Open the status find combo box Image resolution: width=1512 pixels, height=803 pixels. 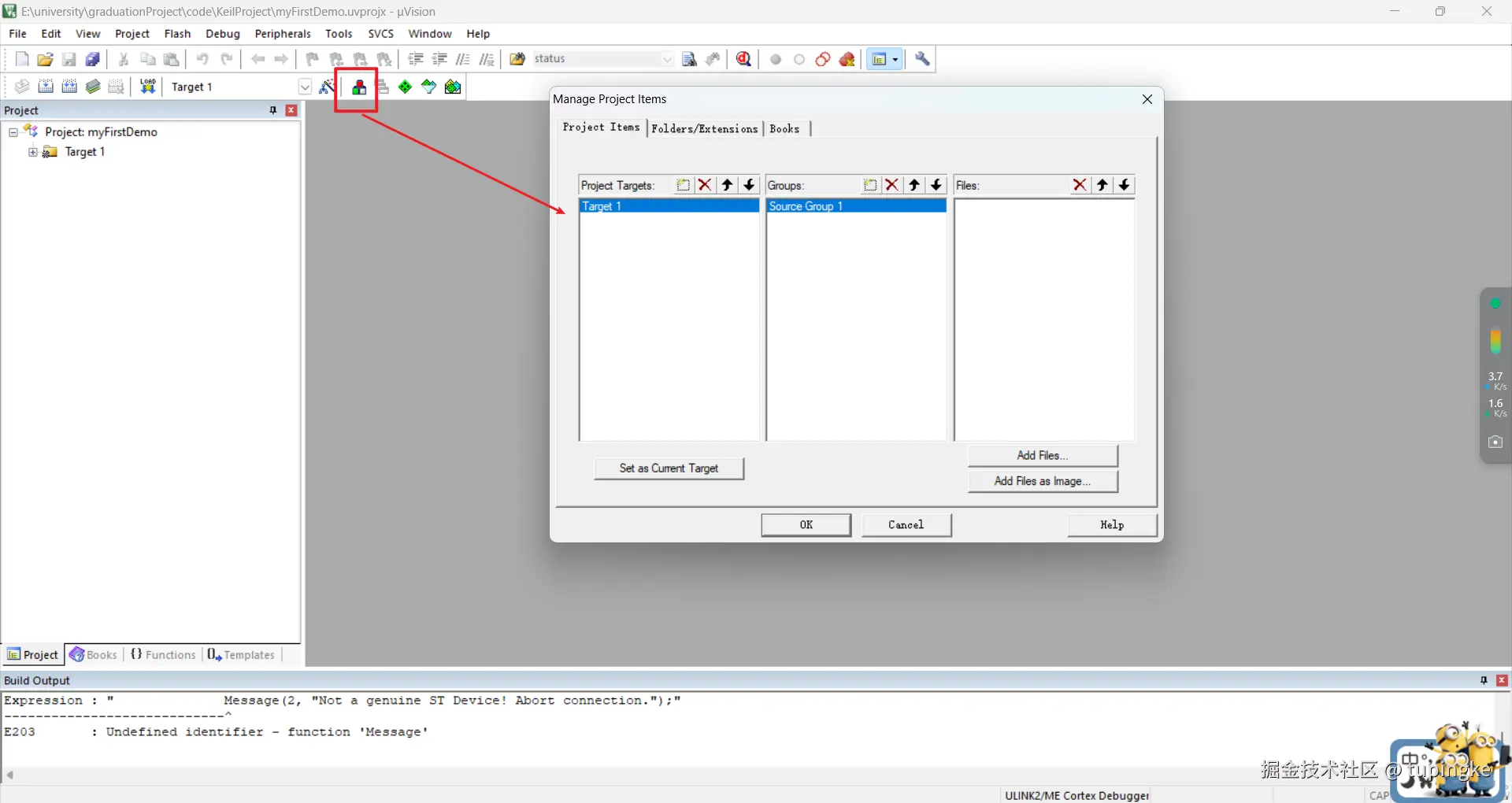coord(603,59)
